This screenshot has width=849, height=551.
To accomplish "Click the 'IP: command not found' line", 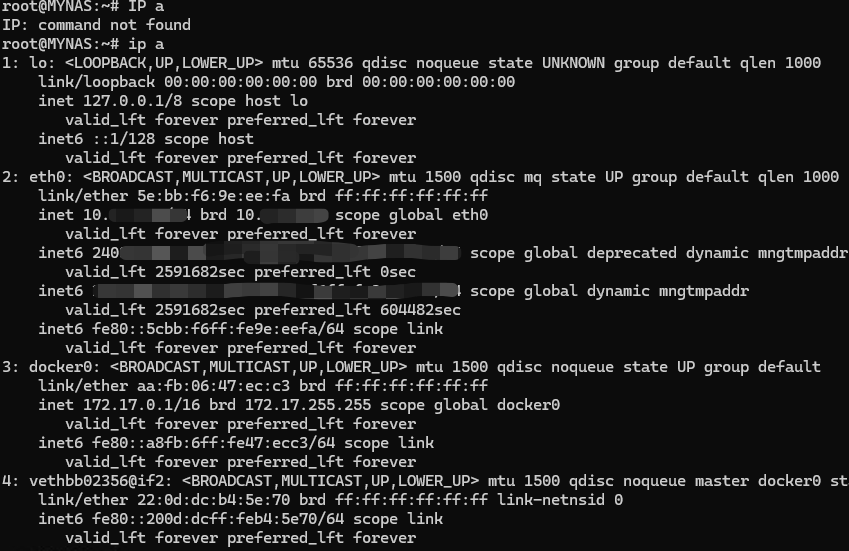I will tap(96, 25).
